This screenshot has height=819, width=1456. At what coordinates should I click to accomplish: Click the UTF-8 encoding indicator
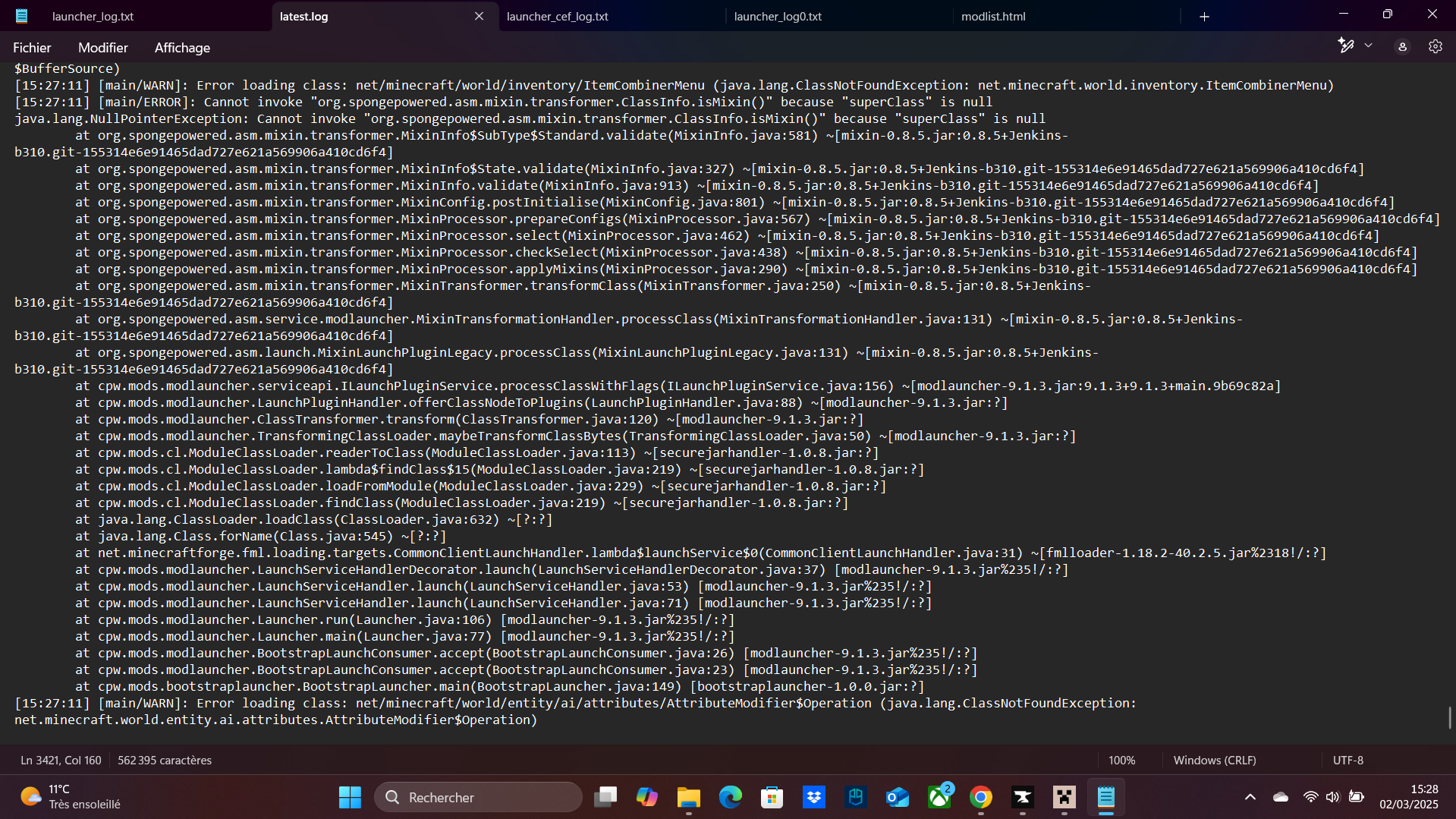(x=1348, y=760)
